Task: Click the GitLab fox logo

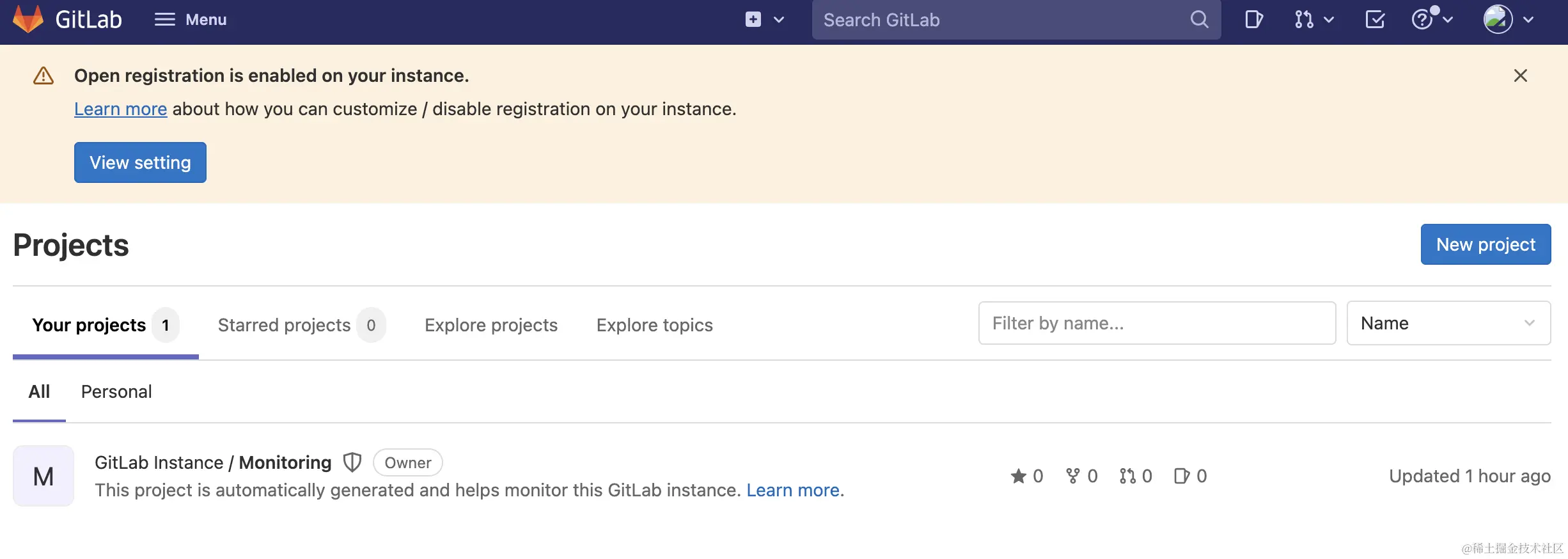Action: click(x=28, y=19)
